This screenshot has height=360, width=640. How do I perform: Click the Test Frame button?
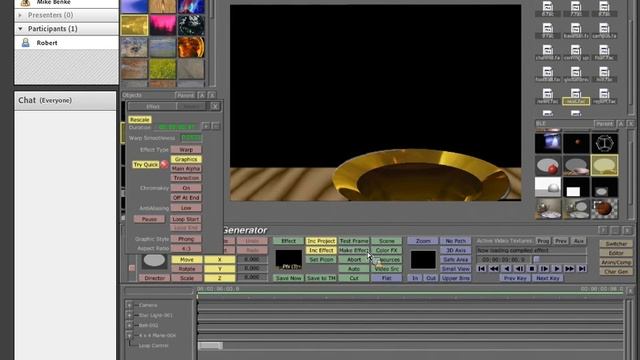point(354,241)
